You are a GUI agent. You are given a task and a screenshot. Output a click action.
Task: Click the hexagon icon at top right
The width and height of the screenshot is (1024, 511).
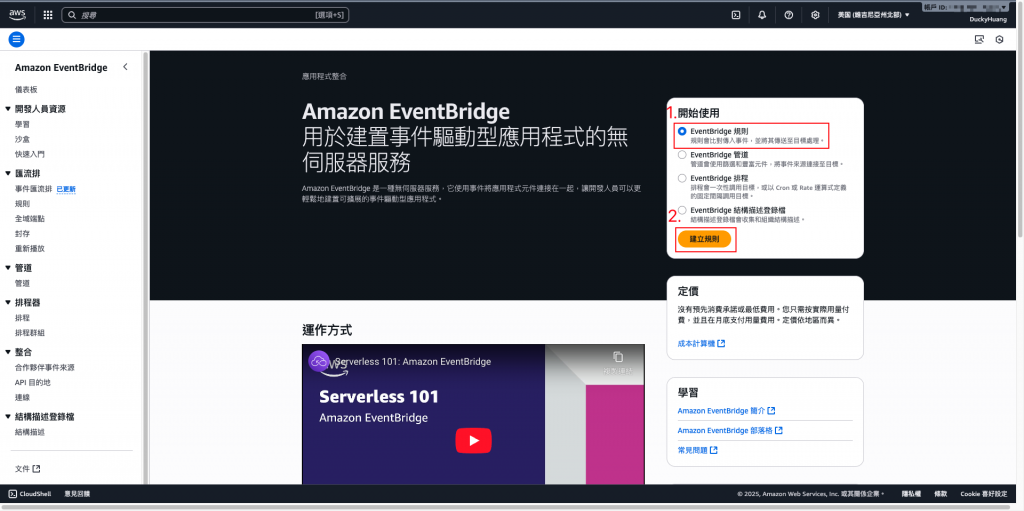[999, 39]
